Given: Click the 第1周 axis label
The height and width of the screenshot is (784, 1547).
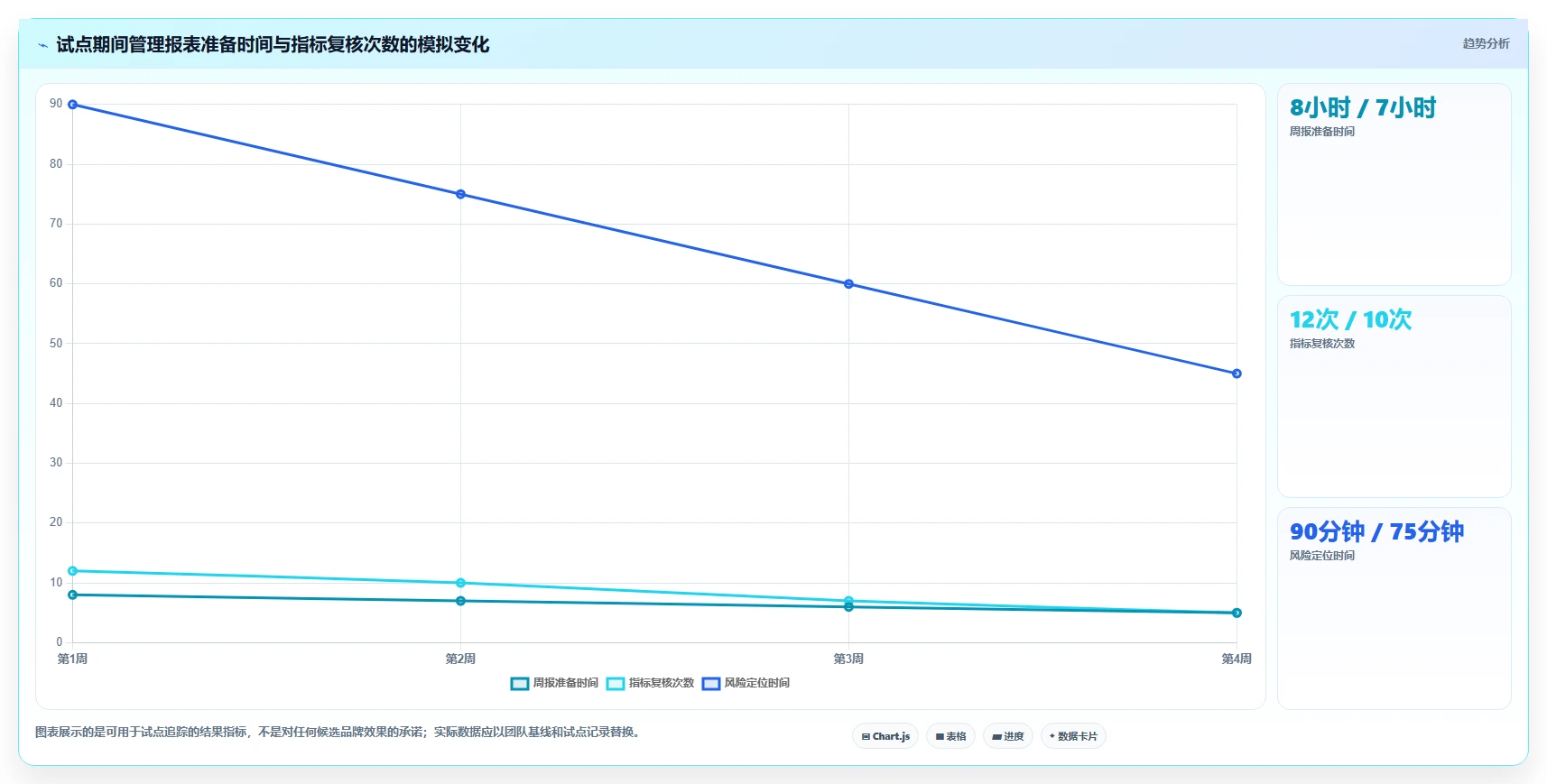Looking at the screenshot, I should (72, 659).
